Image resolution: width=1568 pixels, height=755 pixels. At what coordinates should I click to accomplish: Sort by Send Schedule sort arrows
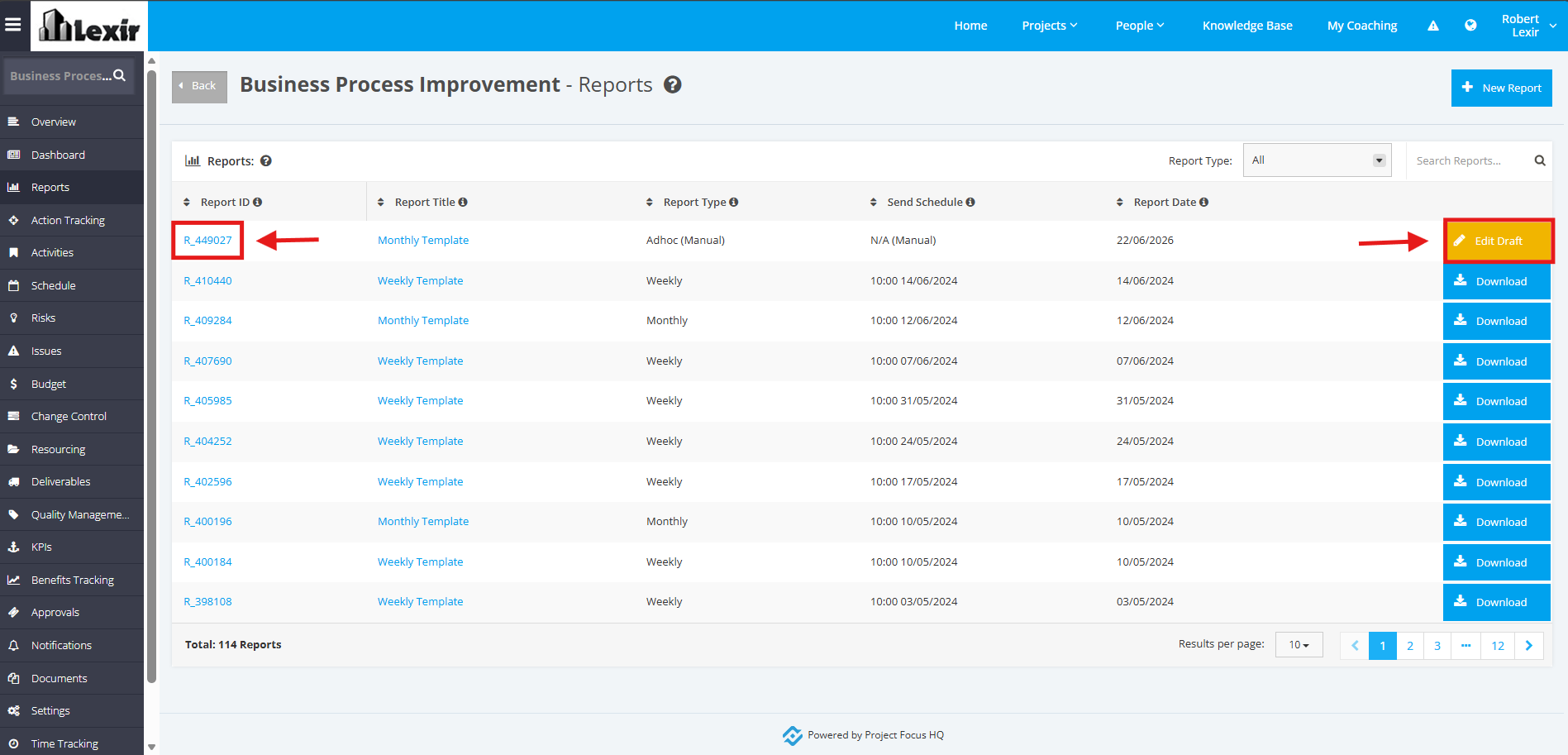point(874,202)
